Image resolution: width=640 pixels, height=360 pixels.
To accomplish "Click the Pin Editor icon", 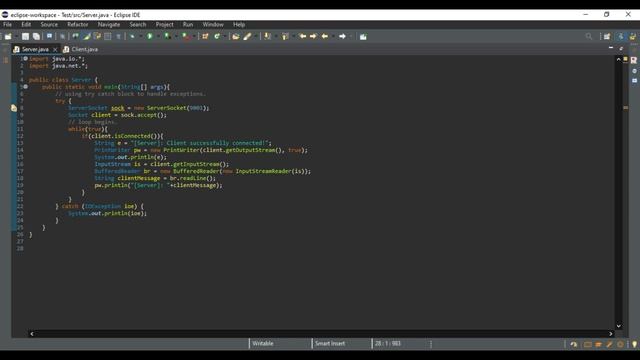I will click(x=363, y=37).
